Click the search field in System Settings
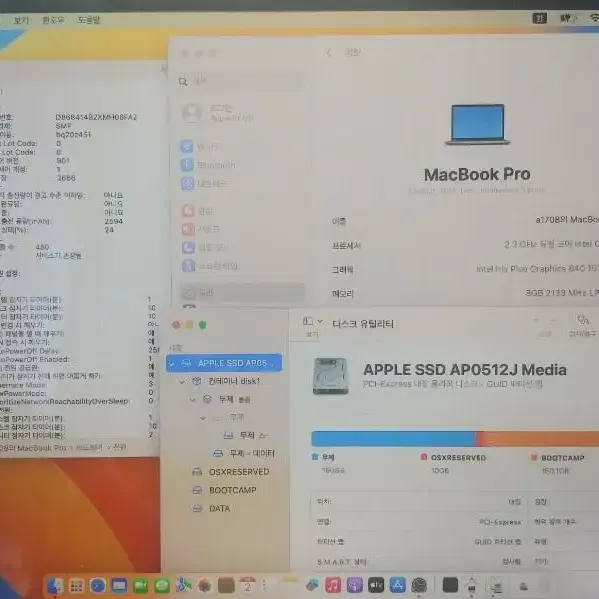The image size is (599, 599). (241, 81)
